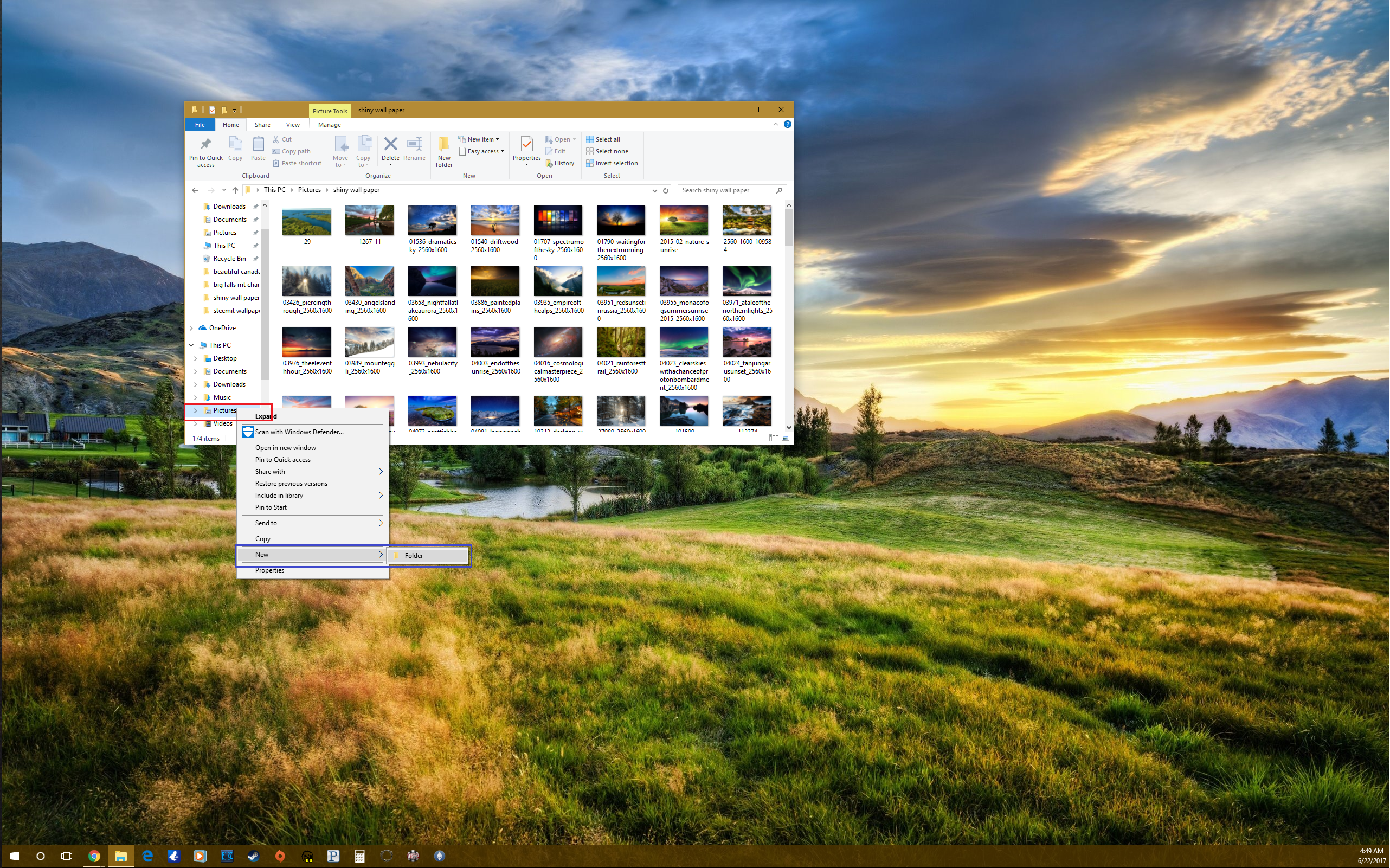Click Folder in the New submenu

428,556
